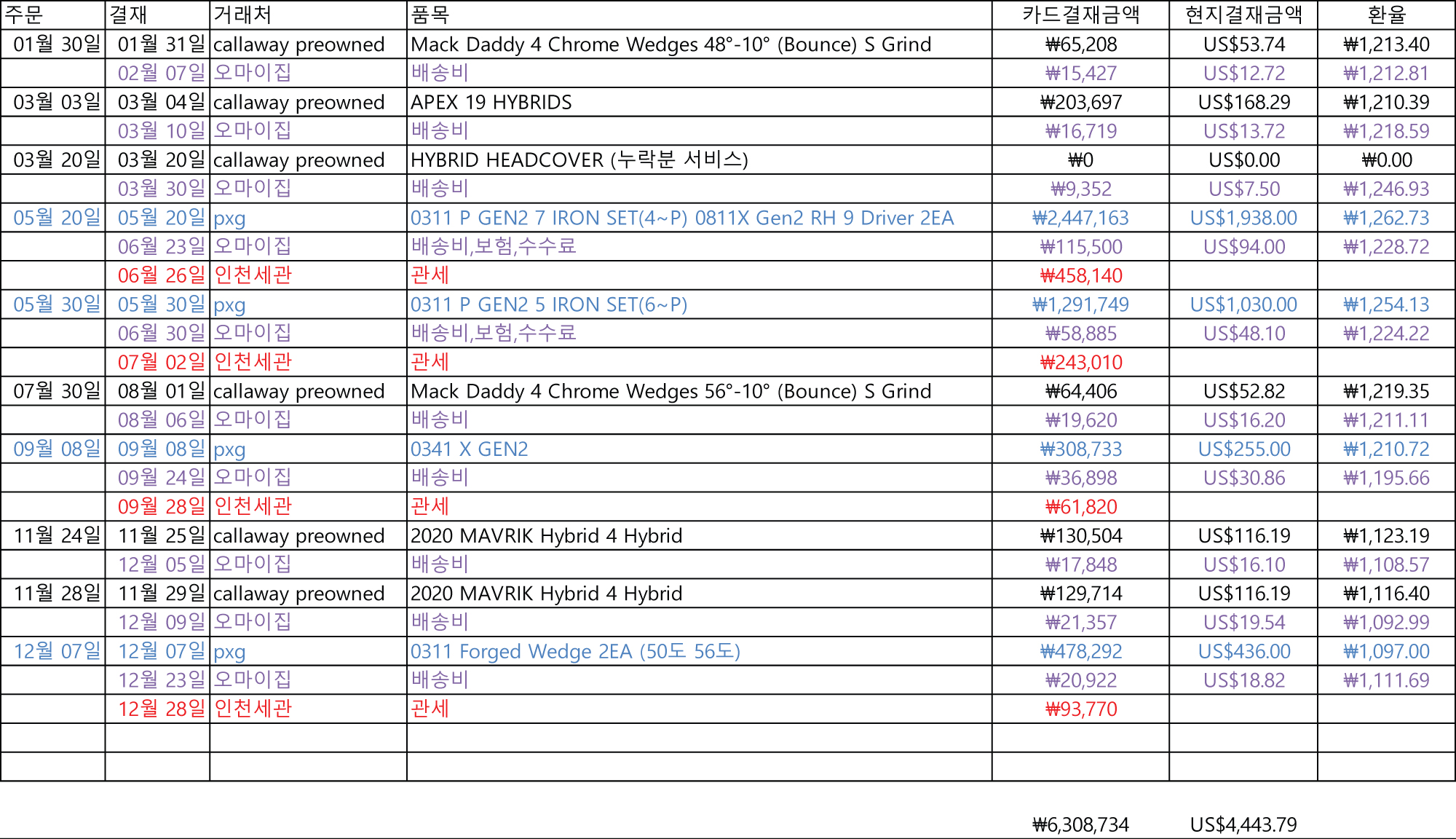Click the ₩2,447,163 card amount cell
This screenshot has width=1456, height=839.
(1080, 218)
